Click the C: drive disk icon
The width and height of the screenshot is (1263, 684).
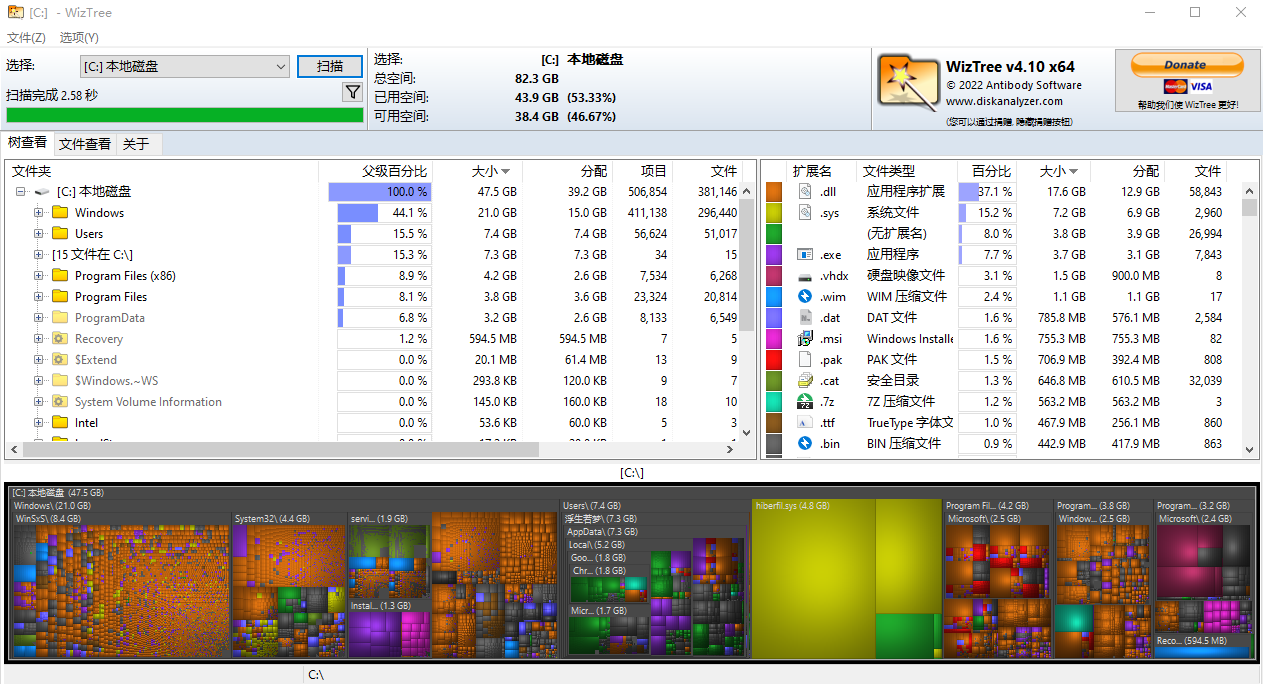42,191
